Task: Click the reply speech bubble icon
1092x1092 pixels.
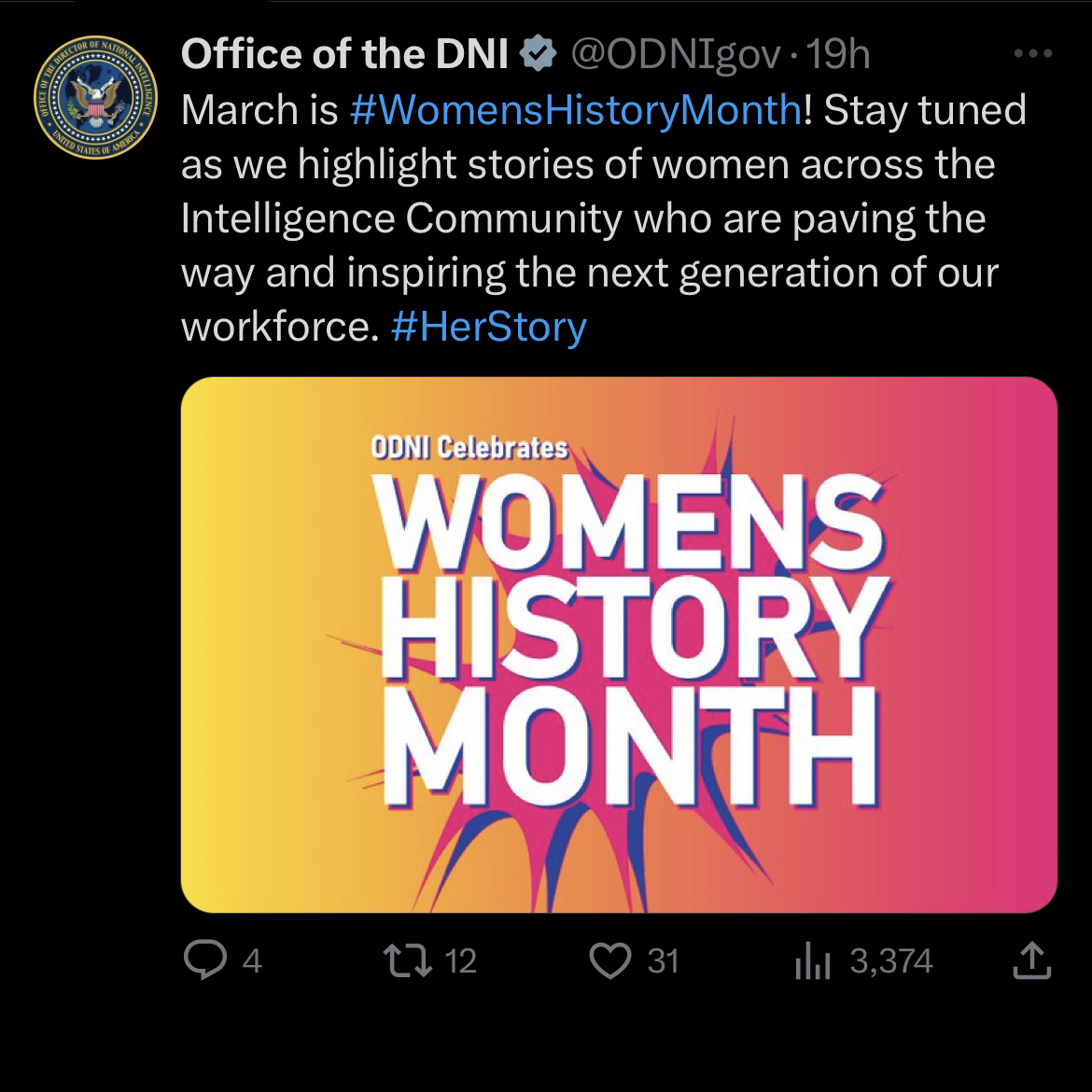Action: coord(204,959)
